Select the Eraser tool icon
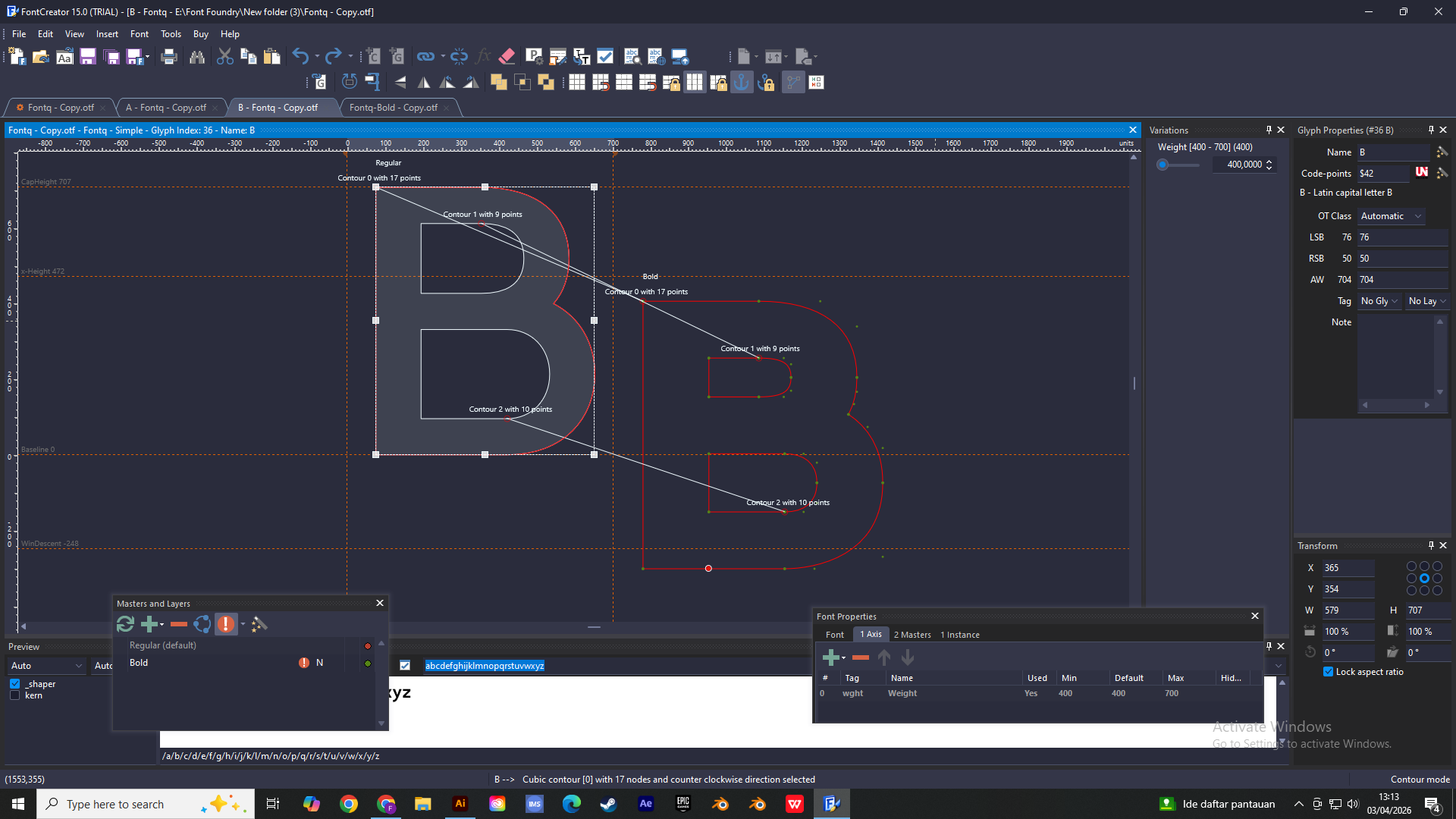Viewport: 1456px width, 819px height. coord(507,56)
